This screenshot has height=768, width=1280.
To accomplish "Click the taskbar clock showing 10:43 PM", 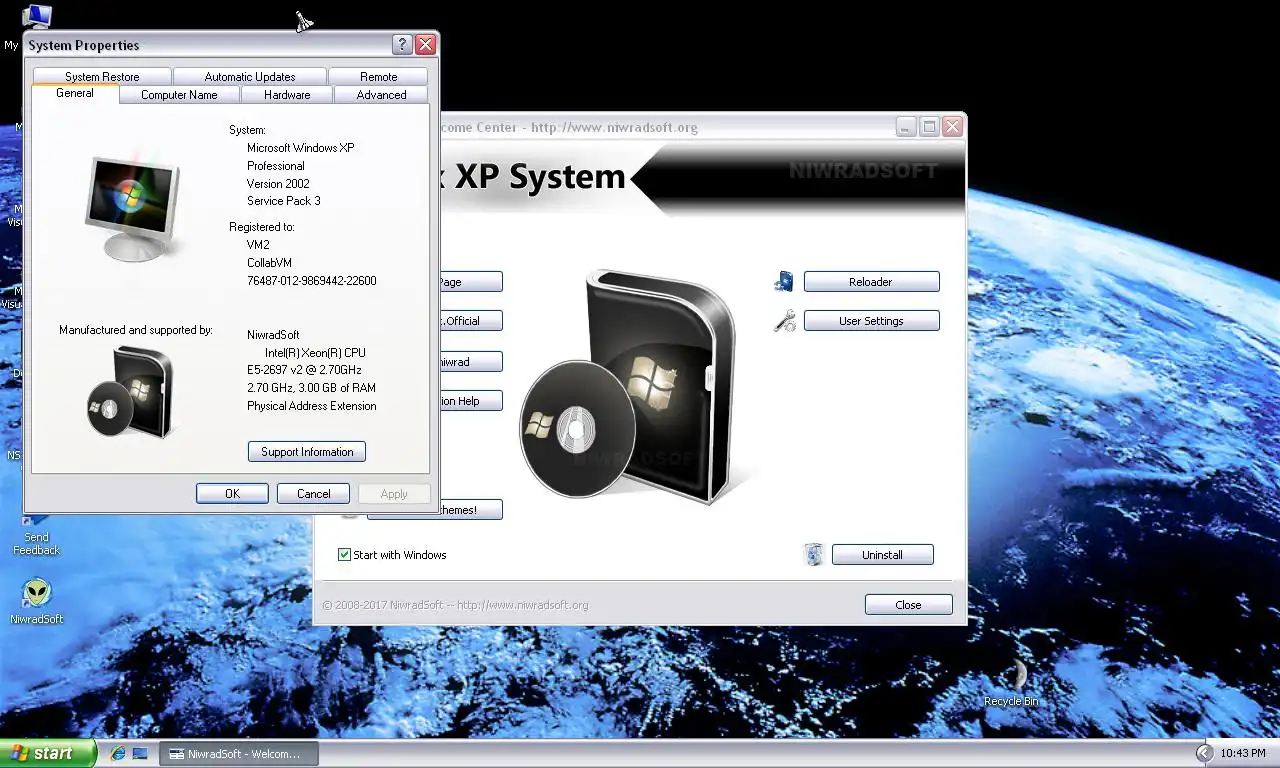I will [1242, 754].
